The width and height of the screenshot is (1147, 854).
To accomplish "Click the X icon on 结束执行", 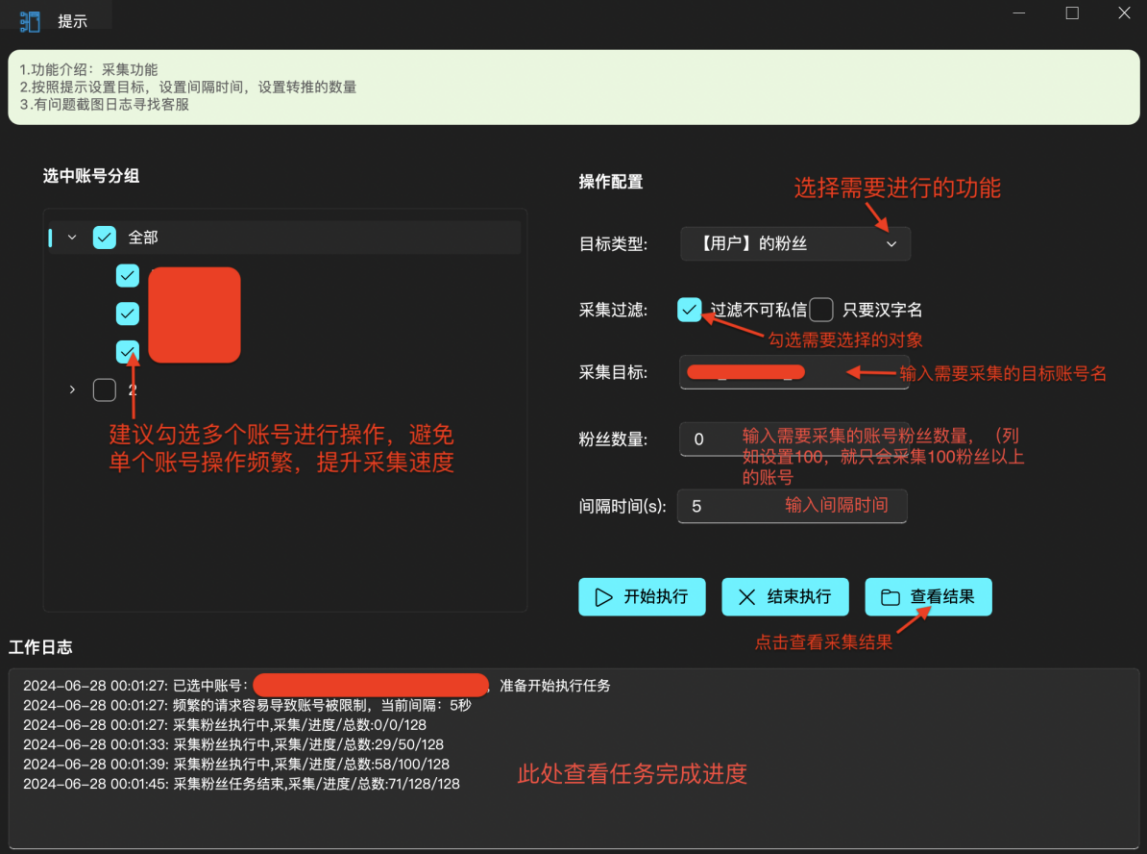I will point(746,597).
